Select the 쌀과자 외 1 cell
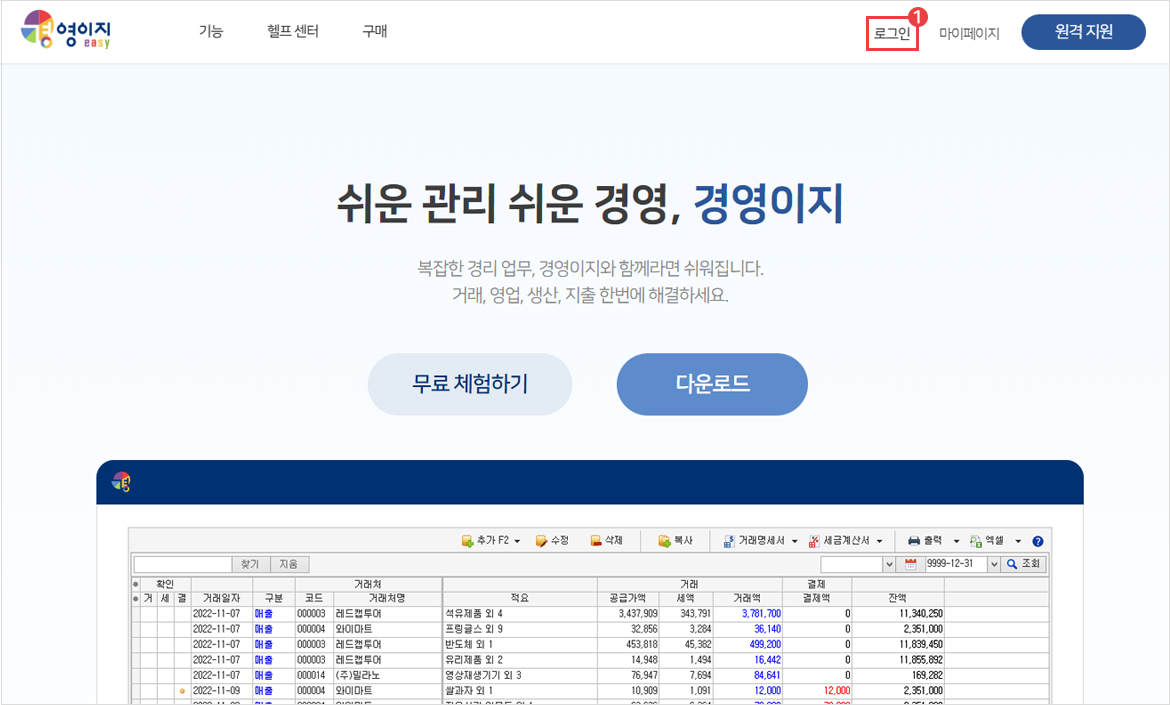Screen dimensions: 1170x705 [520, 691]
